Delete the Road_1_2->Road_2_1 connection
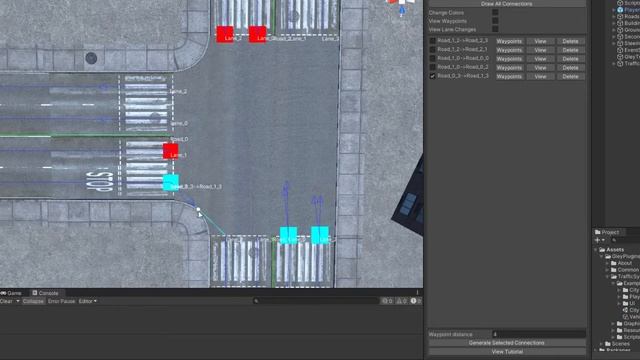 click(x=570, y=50)
